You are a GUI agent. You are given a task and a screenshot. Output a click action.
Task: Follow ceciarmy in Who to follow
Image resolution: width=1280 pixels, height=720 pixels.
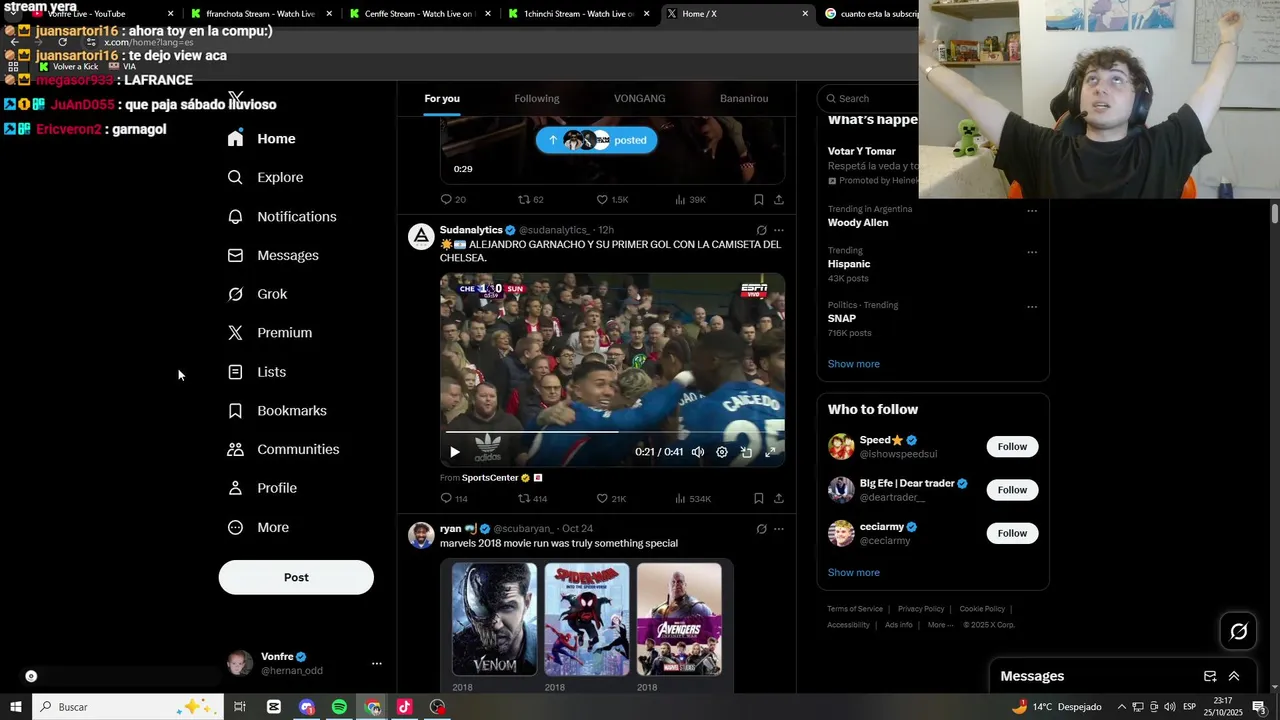click(1012, 533)
